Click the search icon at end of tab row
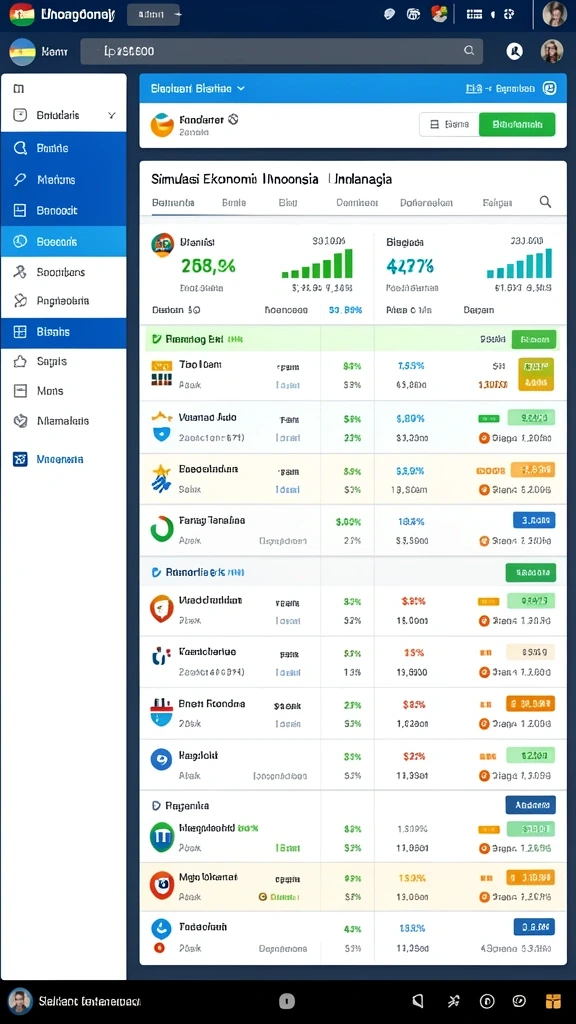The height and width of the screenshot is (1024, 576). [545, 202]
